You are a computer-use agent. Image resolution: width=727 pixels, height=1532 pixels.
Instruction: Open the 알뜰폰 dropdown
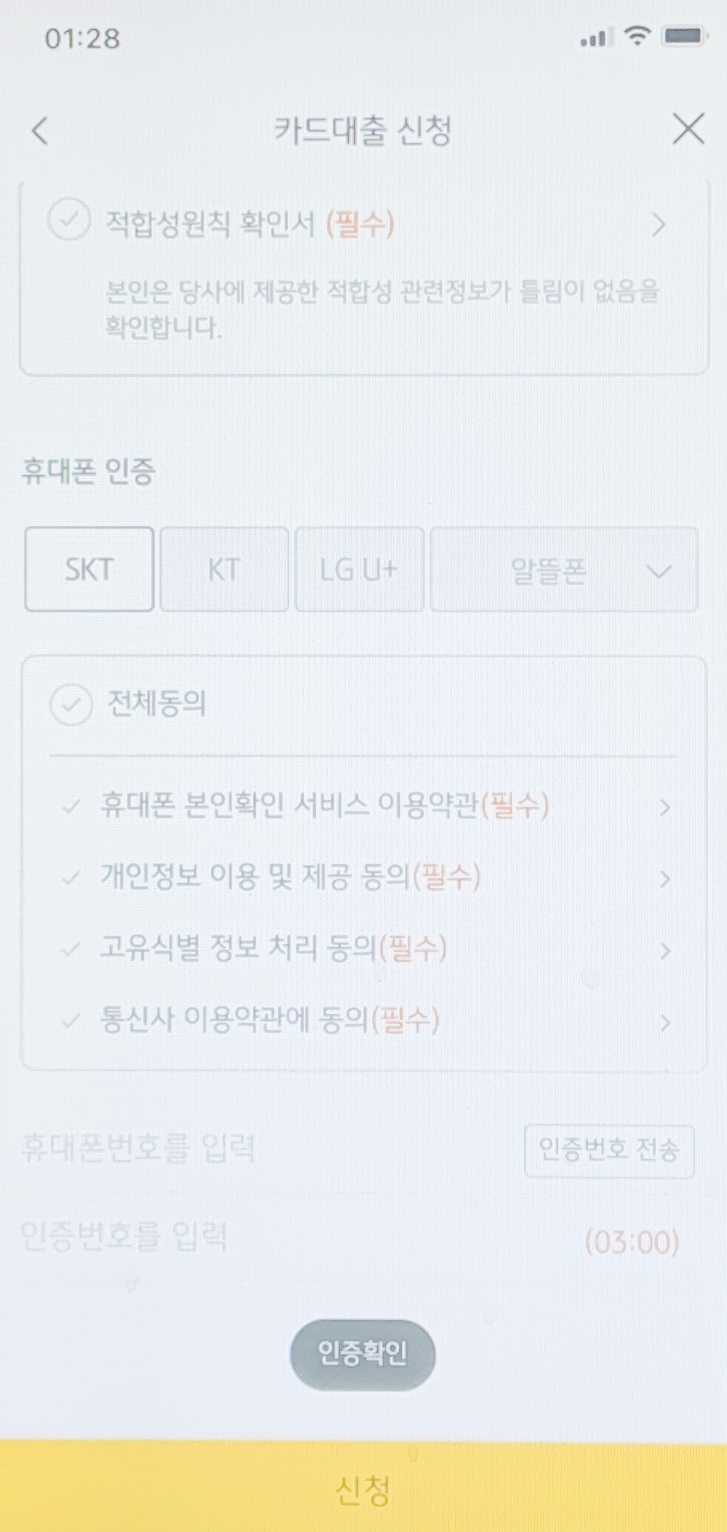[564, 570]
